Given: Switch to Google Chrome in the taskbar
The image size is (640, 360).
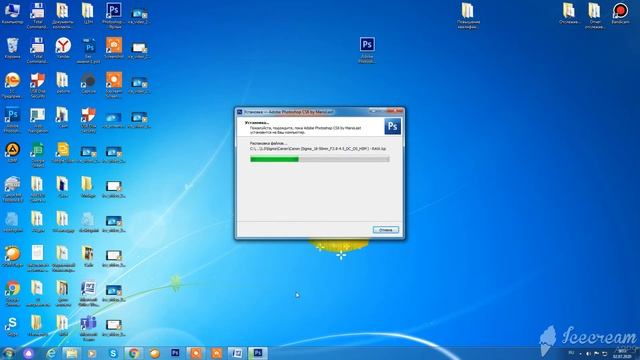Looking at the screenshot, I should [134, 353].
